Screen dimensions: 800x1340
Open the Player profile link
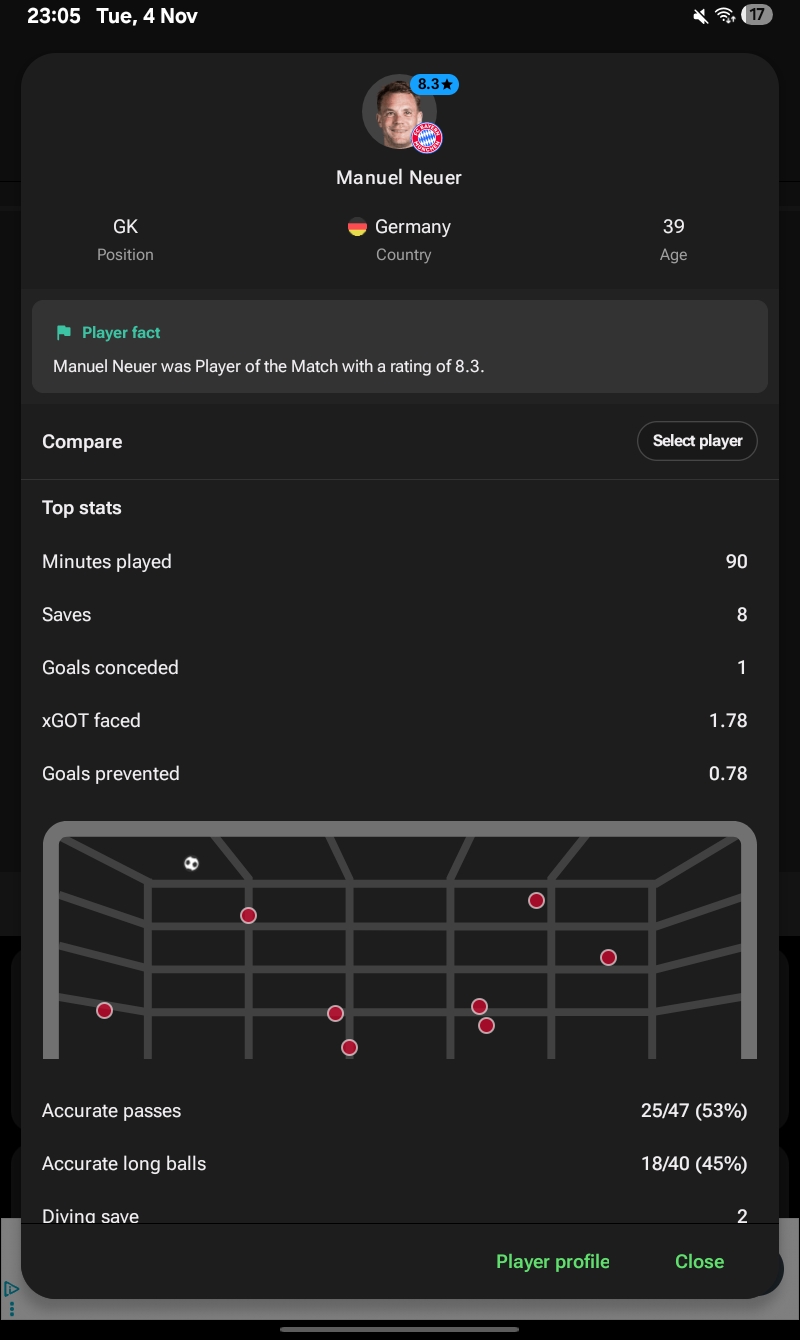point(552,1261)
